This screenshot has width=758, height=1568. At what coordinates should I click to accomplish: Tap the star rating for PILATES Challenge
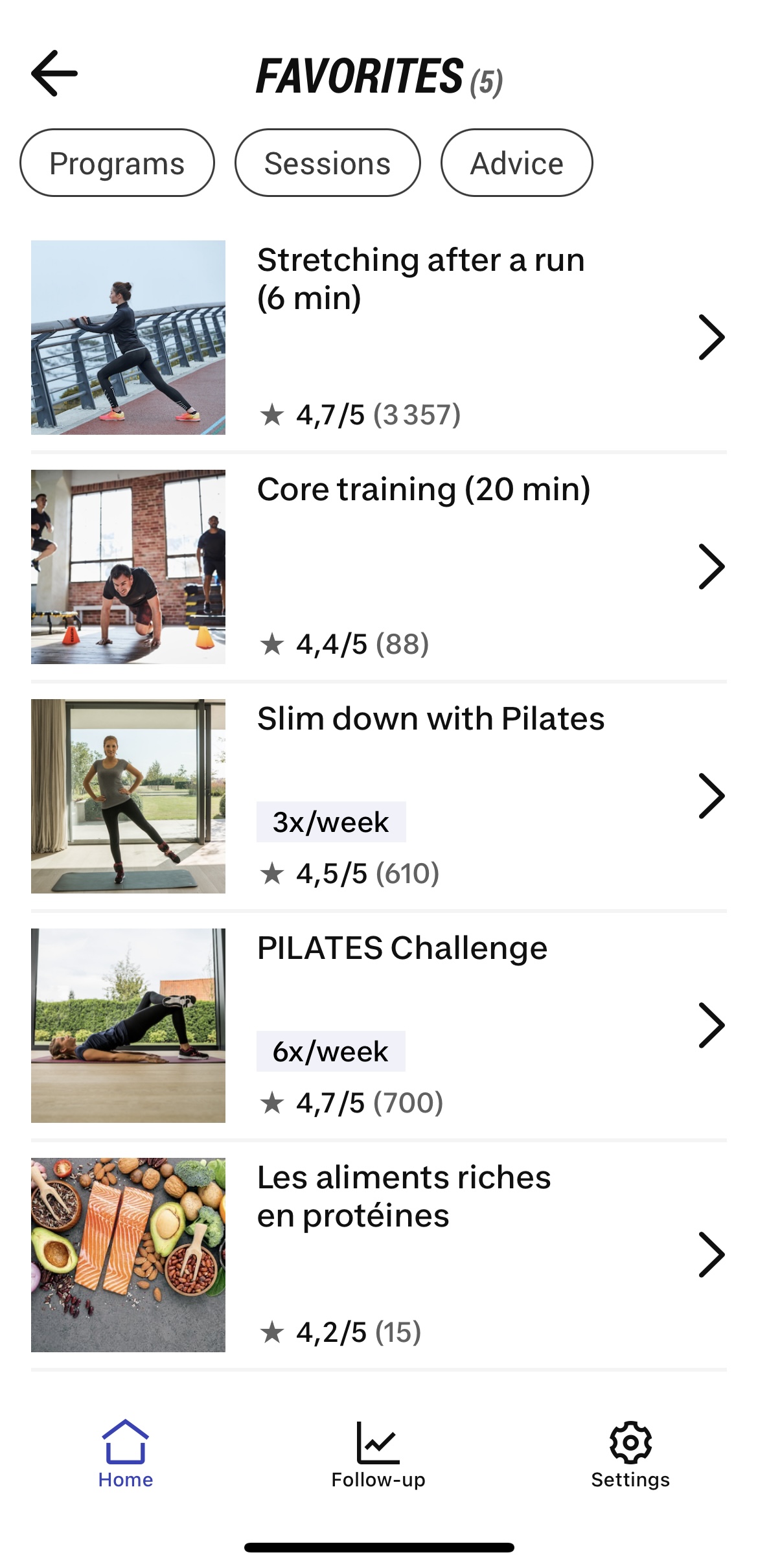click(350, 1103)
